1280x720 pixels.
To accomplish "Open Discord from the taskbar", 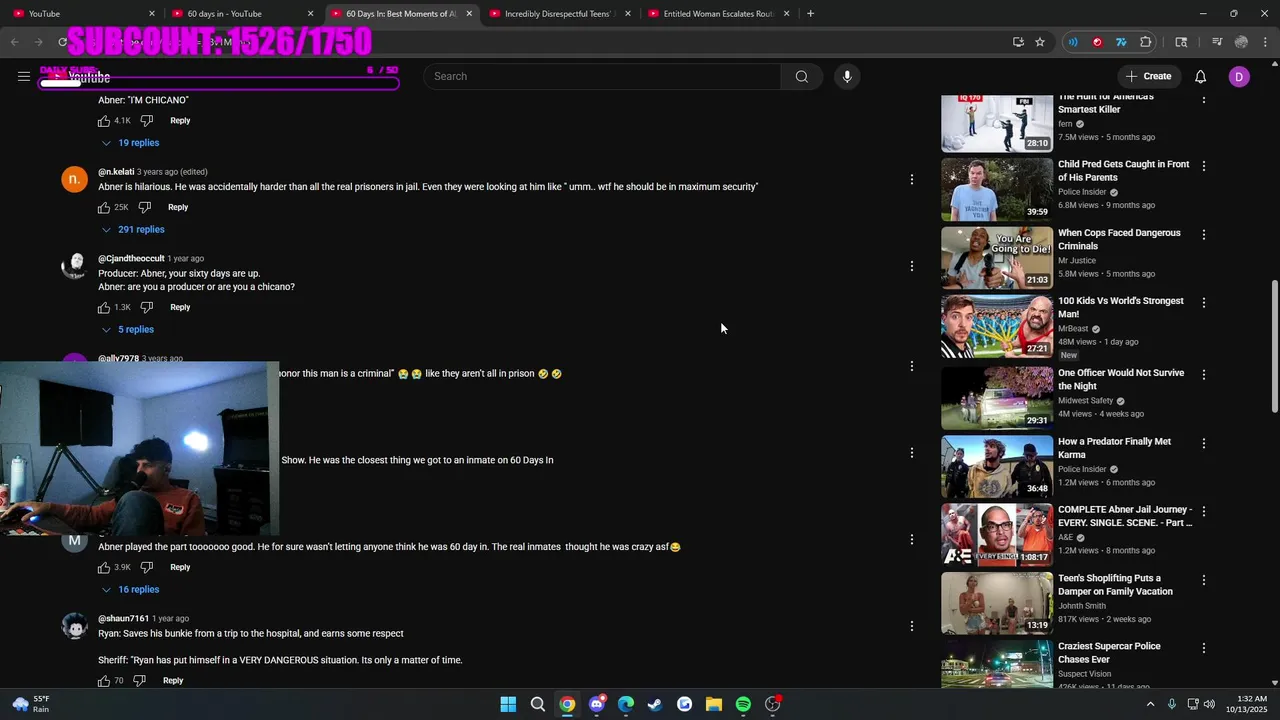I will (x=597, y=704).
